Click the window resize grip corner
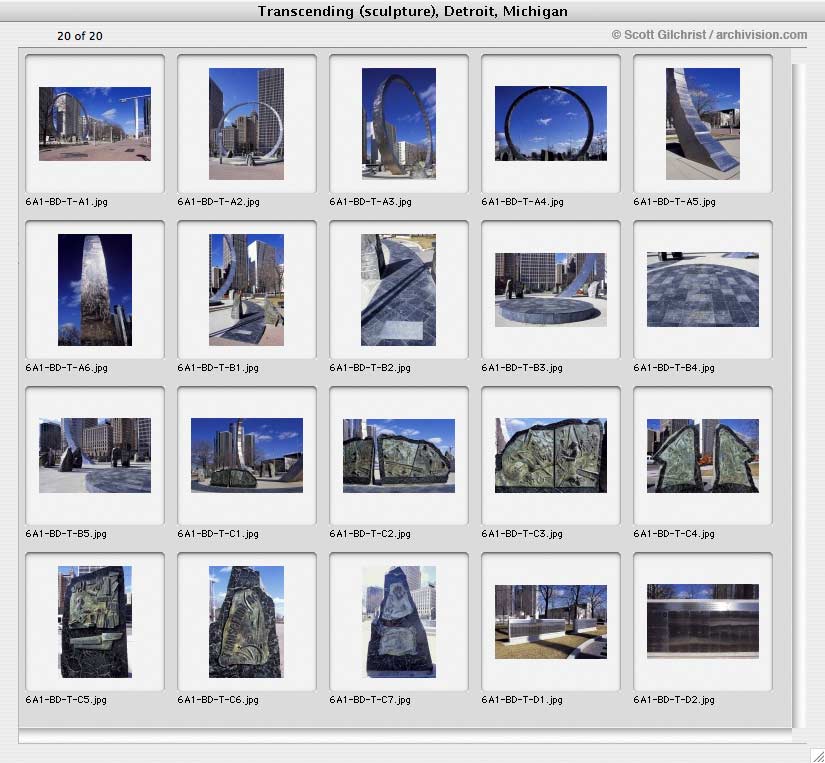The height and width of the screenshot is (763, 825). (817, 755)
